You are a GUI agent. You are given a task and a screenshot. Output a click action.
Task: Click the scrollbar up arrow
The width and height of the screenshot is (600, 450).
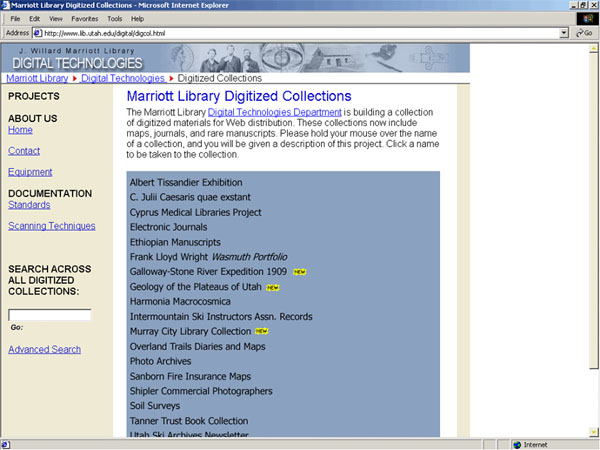click(593, 49)
